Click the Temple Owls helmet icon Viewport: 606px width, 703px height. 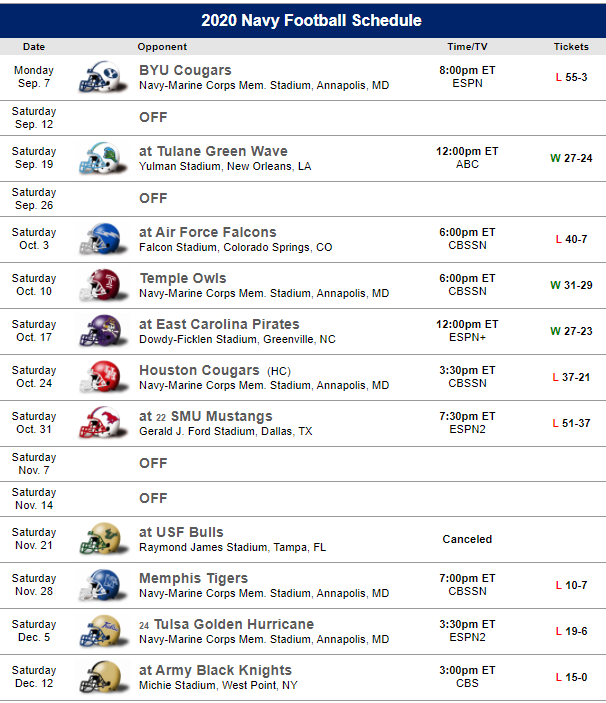tap(99, 285)
